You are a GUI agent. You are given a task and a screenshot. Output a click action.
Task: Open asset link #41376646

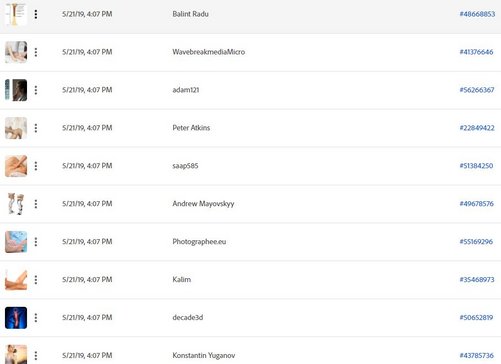coord(476,52)
